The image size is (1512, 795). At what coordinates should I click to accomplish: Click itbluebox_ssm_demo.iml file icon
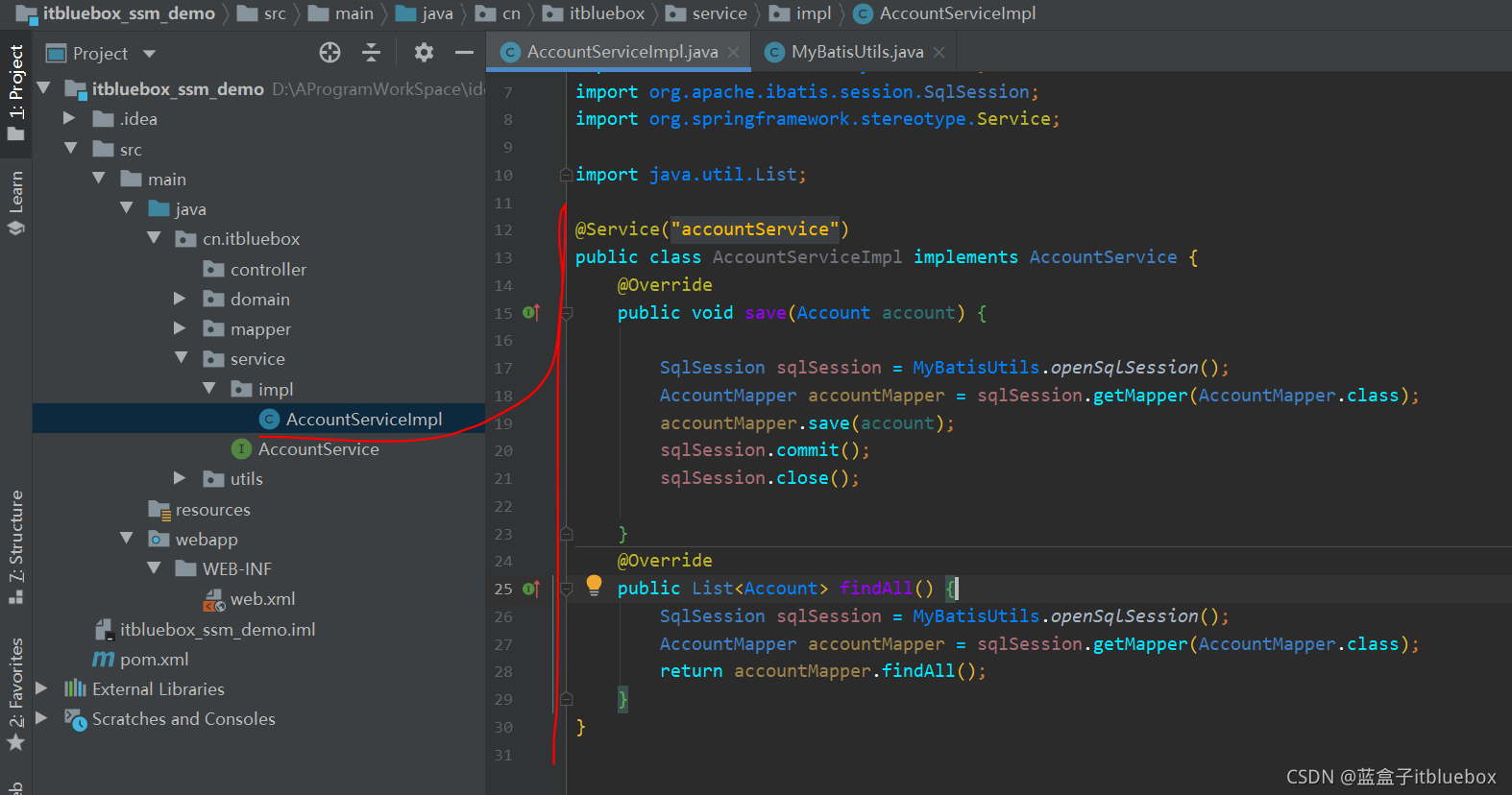pyautogui.click(x=104, y=630)
